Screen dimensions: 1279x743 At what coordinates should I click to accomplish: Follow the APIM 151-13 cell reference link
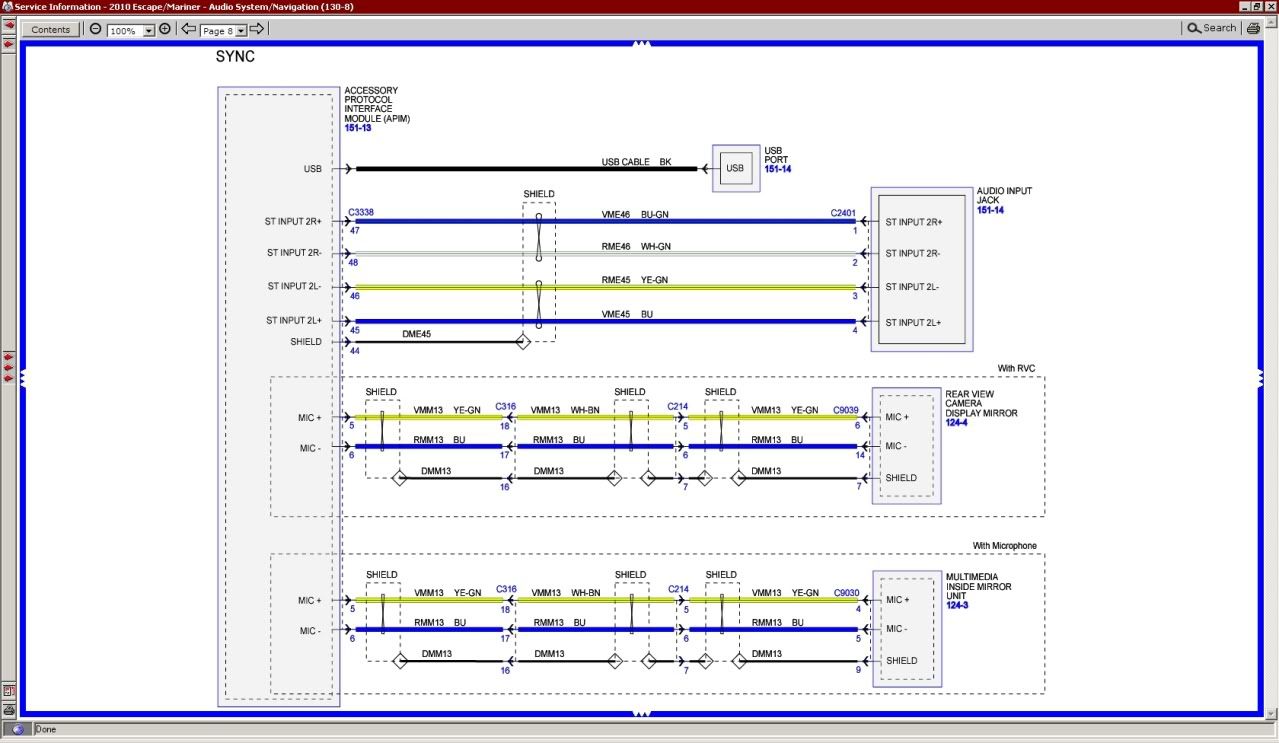click(x=358, y=128)
